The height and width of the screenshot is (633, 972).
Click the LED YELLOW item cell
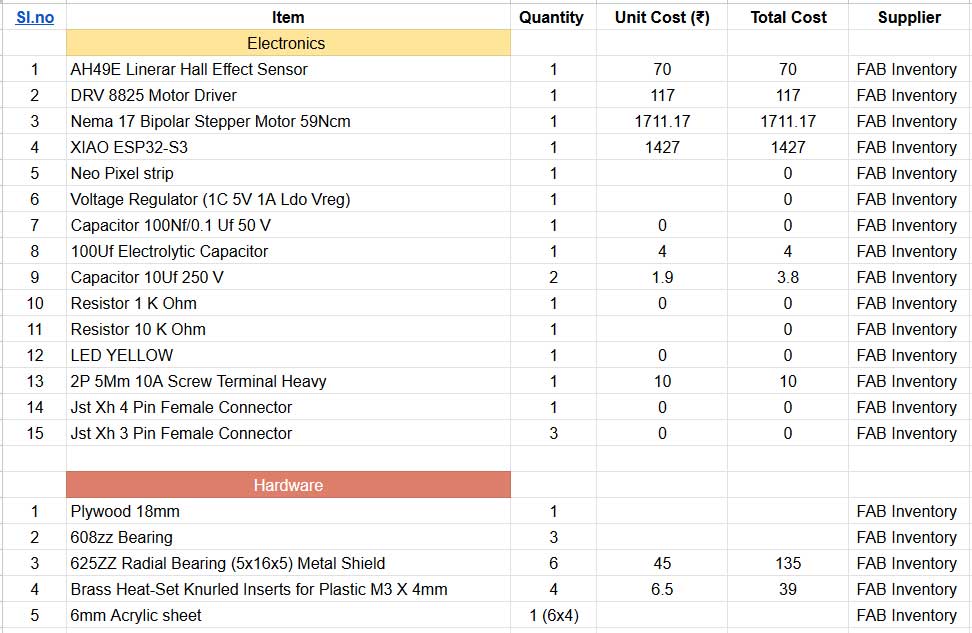click(x=122, y=355)
